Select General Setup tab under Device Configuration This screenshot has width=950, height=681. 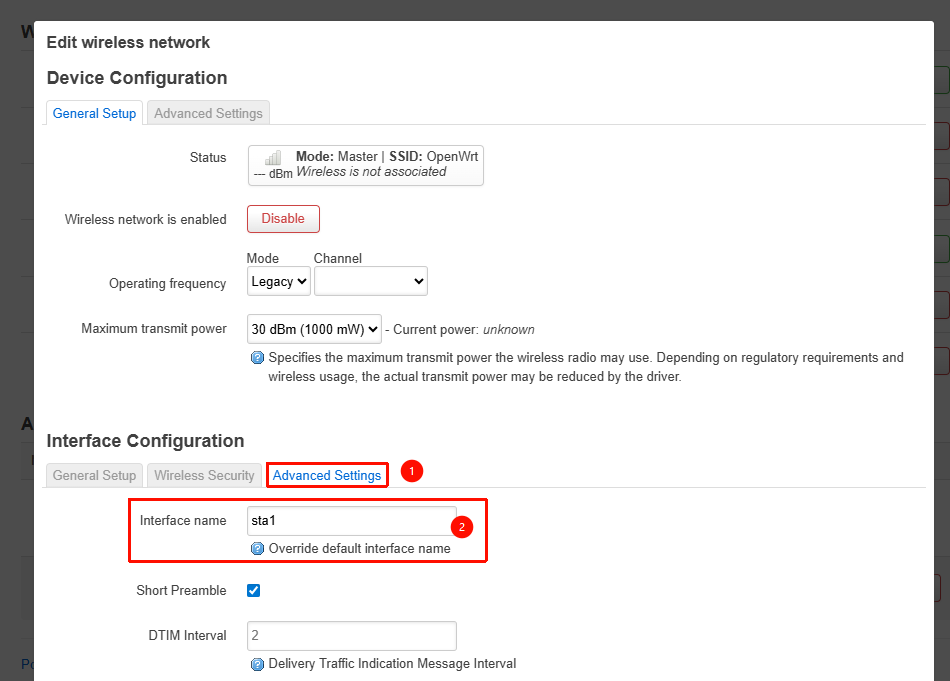pyautogui.click(x=94, y=113)
